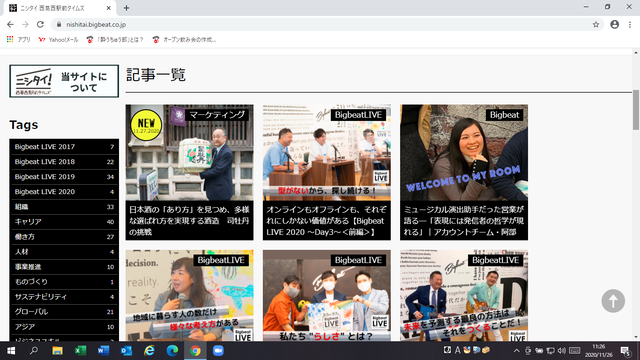Launch Word from taskbar
Image resolution: width=640 pixels, height=360 pixels.
pyautogui.click(x=103, y=351)
